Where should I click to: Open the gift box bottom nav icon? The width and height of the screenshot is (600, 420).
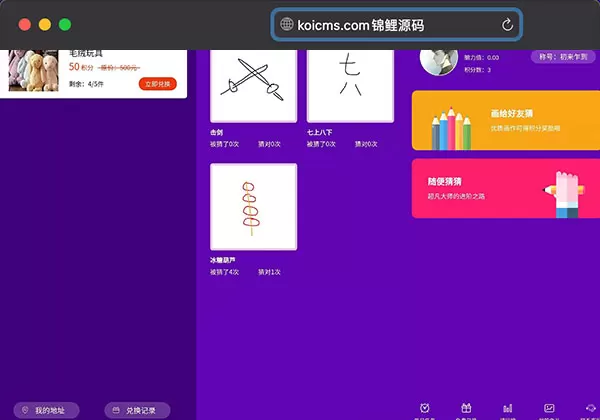point(466,408)
